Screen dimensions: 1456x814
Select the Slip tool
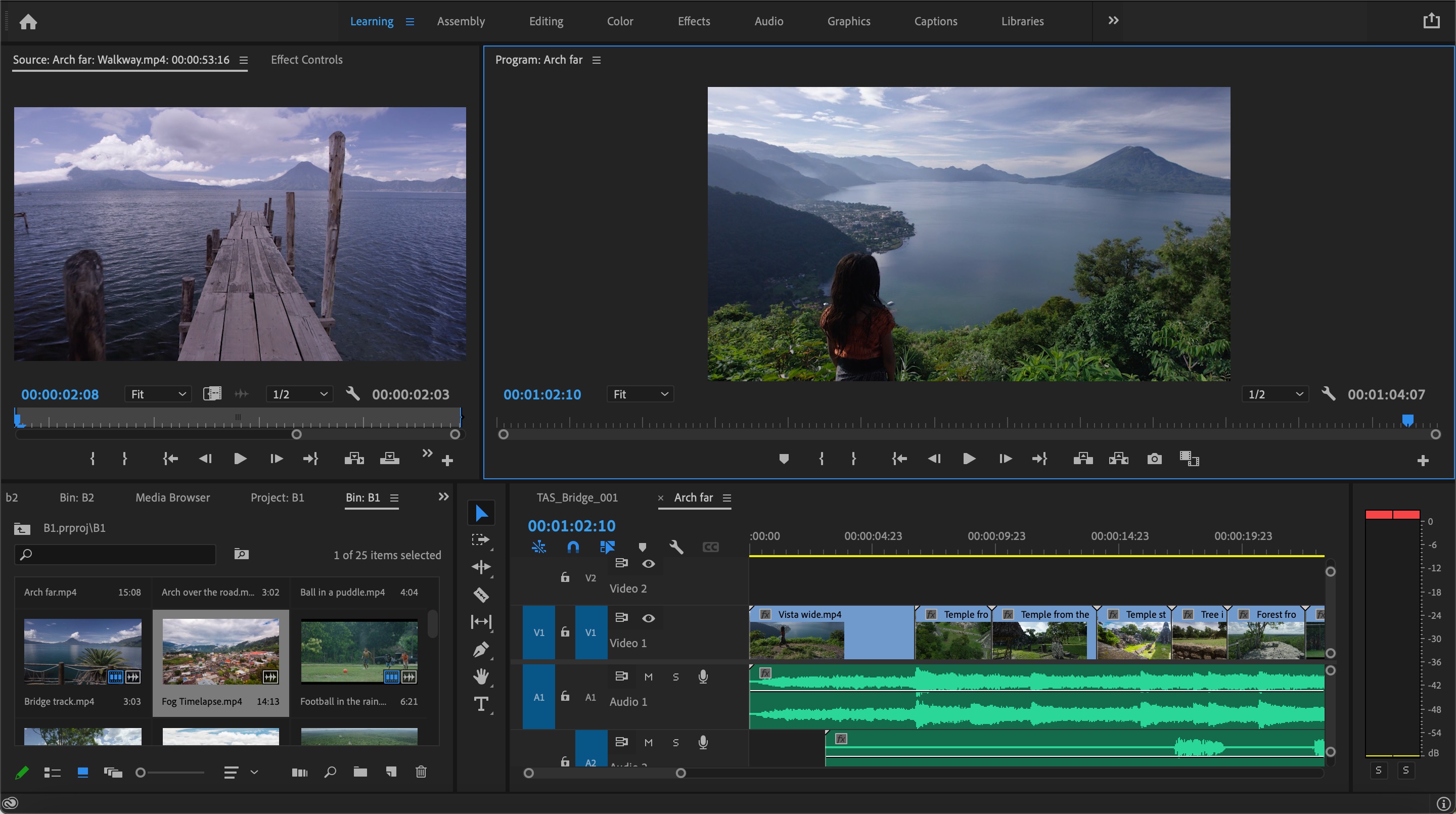click(481, 622)
